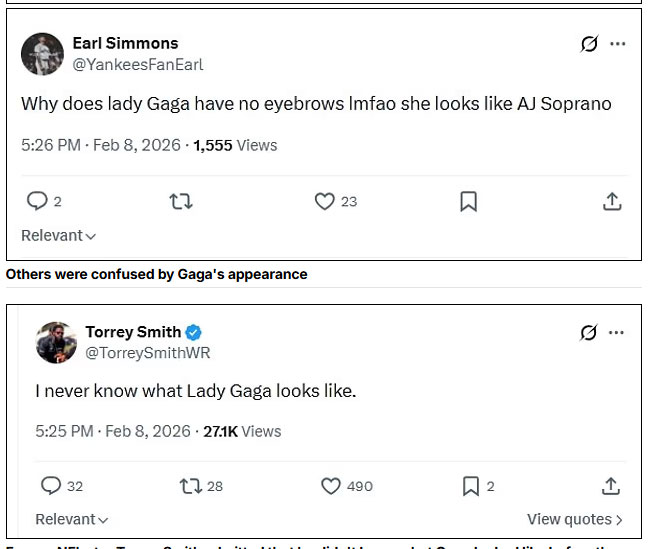
Task: Open Grok icon on Earl Simmons' tweet
Action: pyautogui.click(x=589, y=44)
